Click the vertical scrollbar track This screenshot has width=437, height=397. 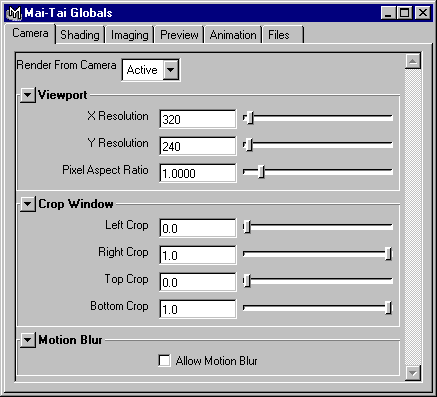(413, 217)
